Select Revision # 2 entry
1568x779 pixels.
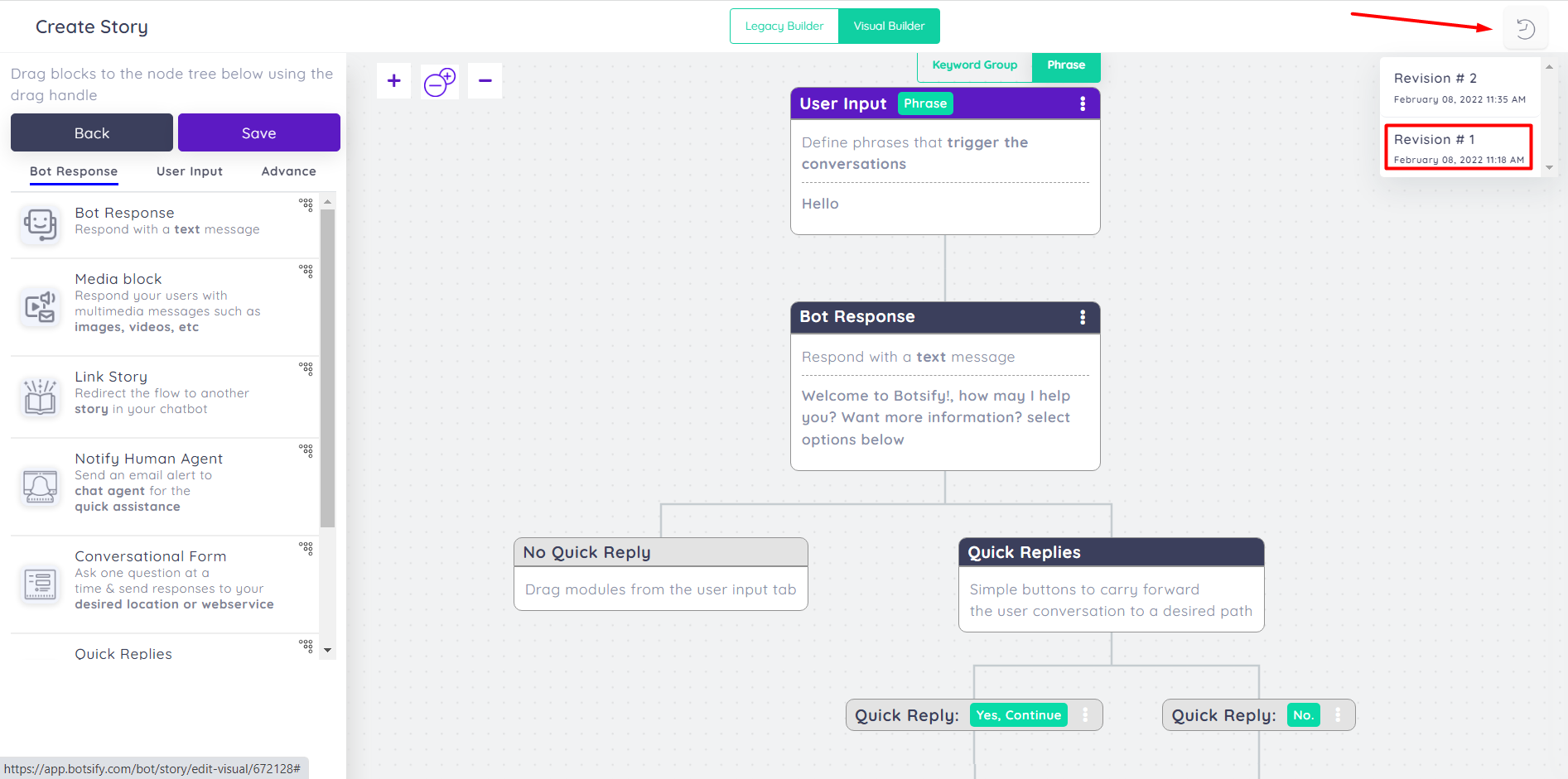click(1459, 88)
